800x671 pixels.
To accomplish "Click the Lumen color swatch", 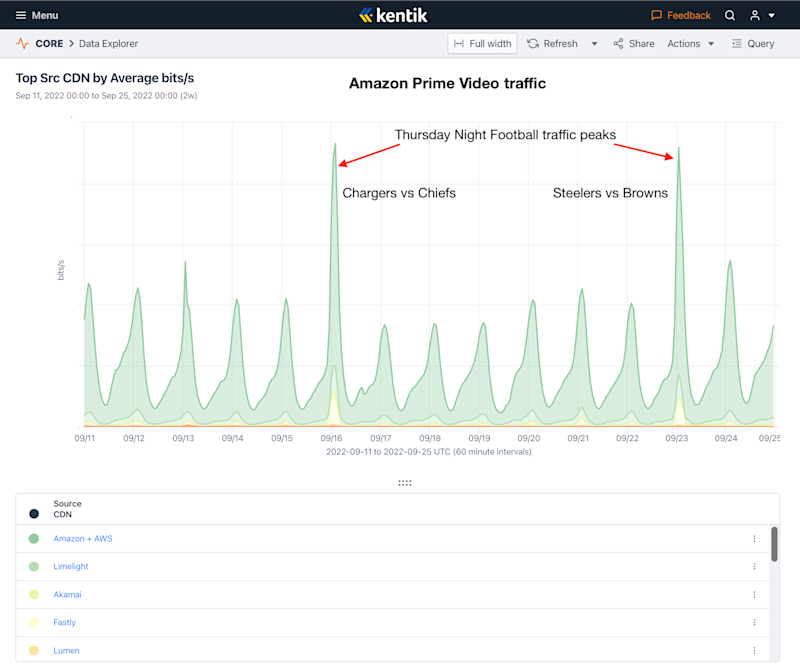I will [34, 650].
